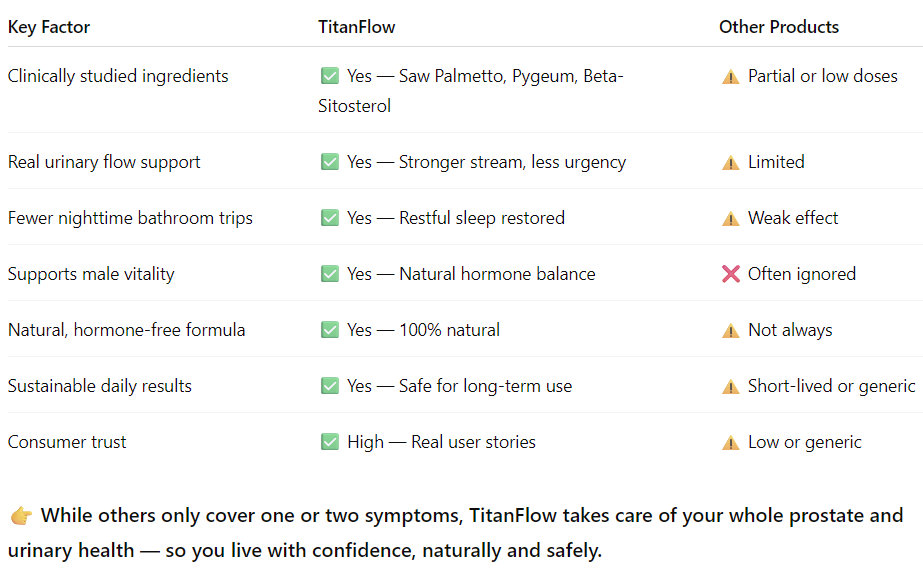923x568 pixels.
Task: Click the Clinically studied ingredients row label
Action: (x=118, y=76)
